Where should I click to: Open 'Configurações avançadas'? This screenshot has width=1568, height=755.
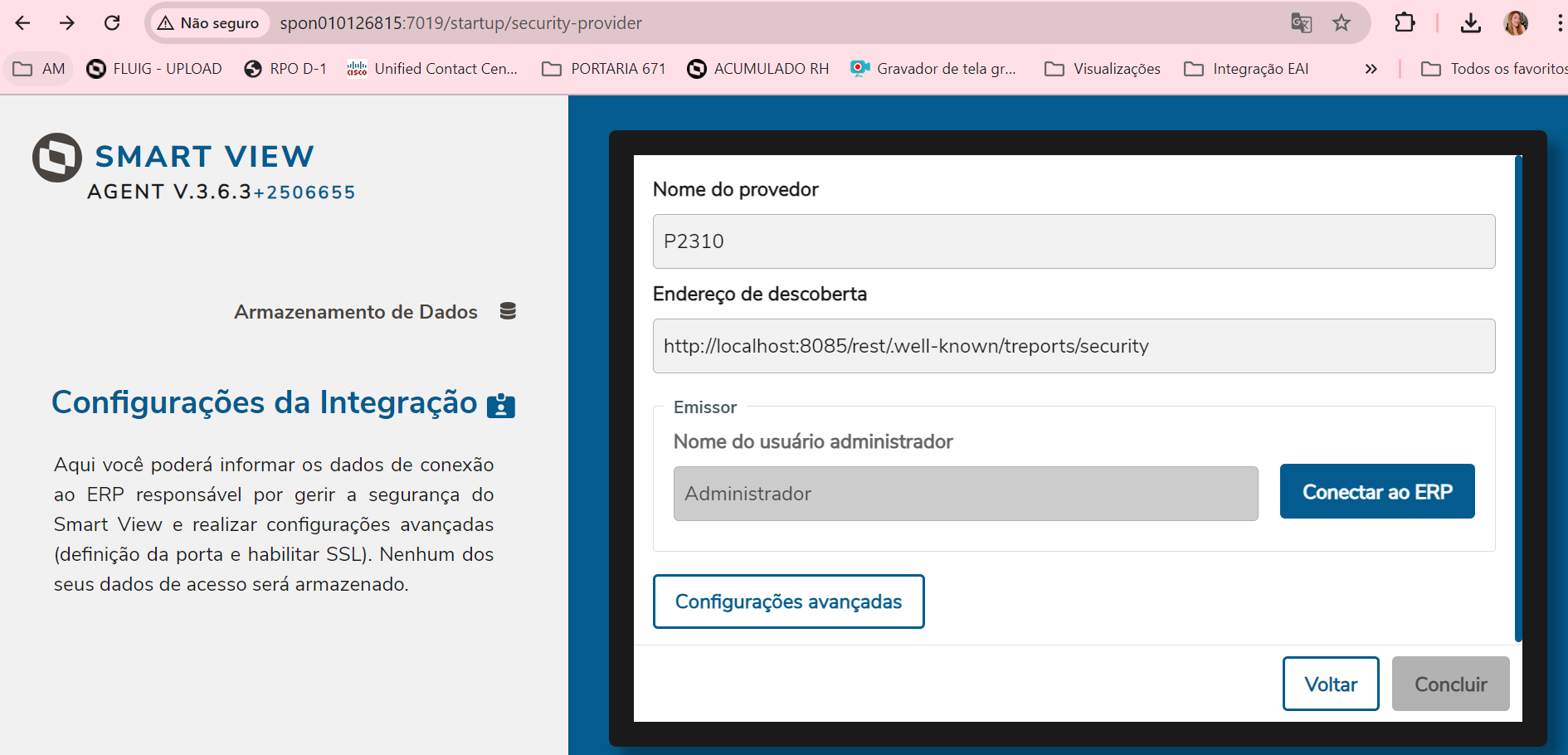pyautogui.click(x=788, y=602)
